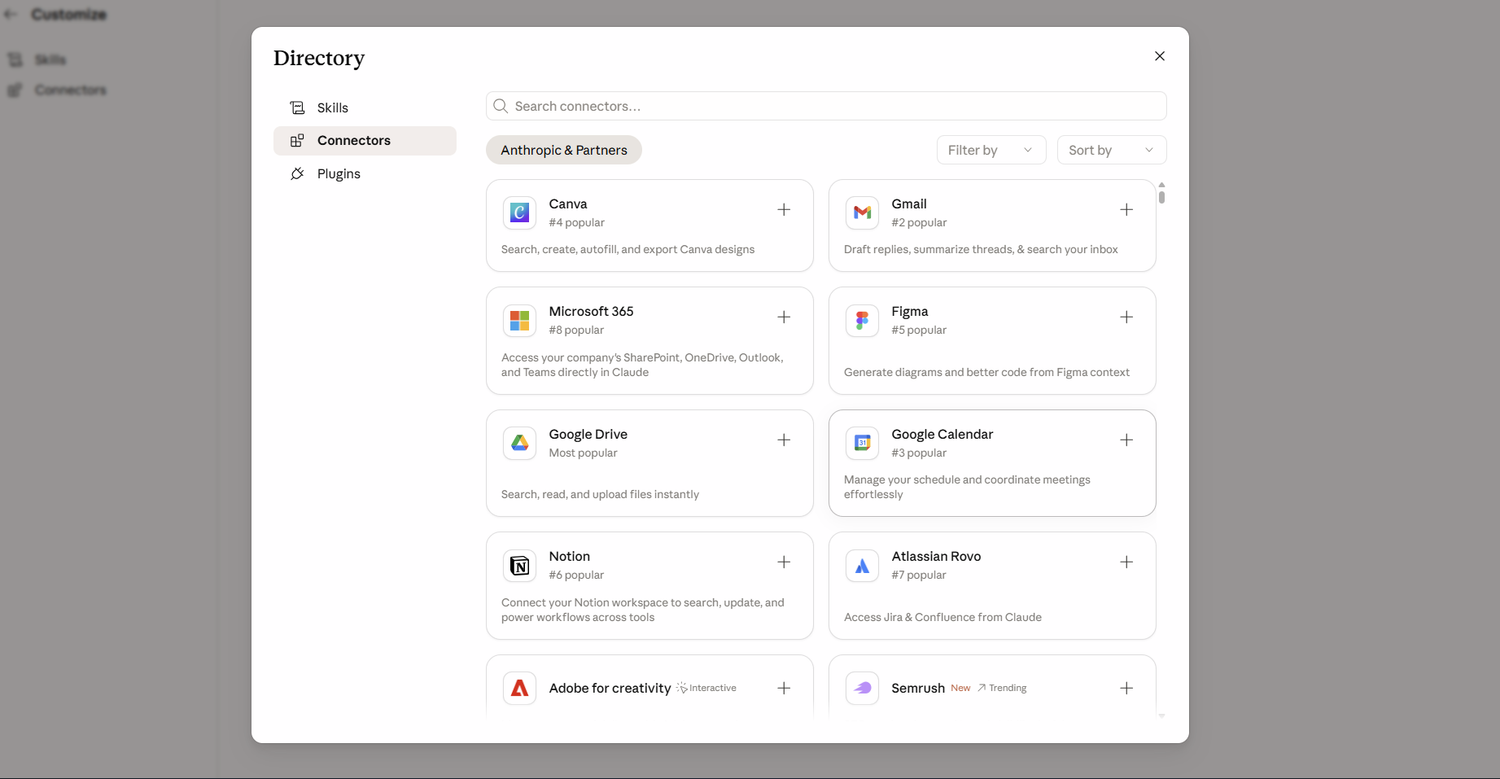Click the Plugins plug icon in sidebar
The image size is (1500, 779).
[x=297, y=174]
